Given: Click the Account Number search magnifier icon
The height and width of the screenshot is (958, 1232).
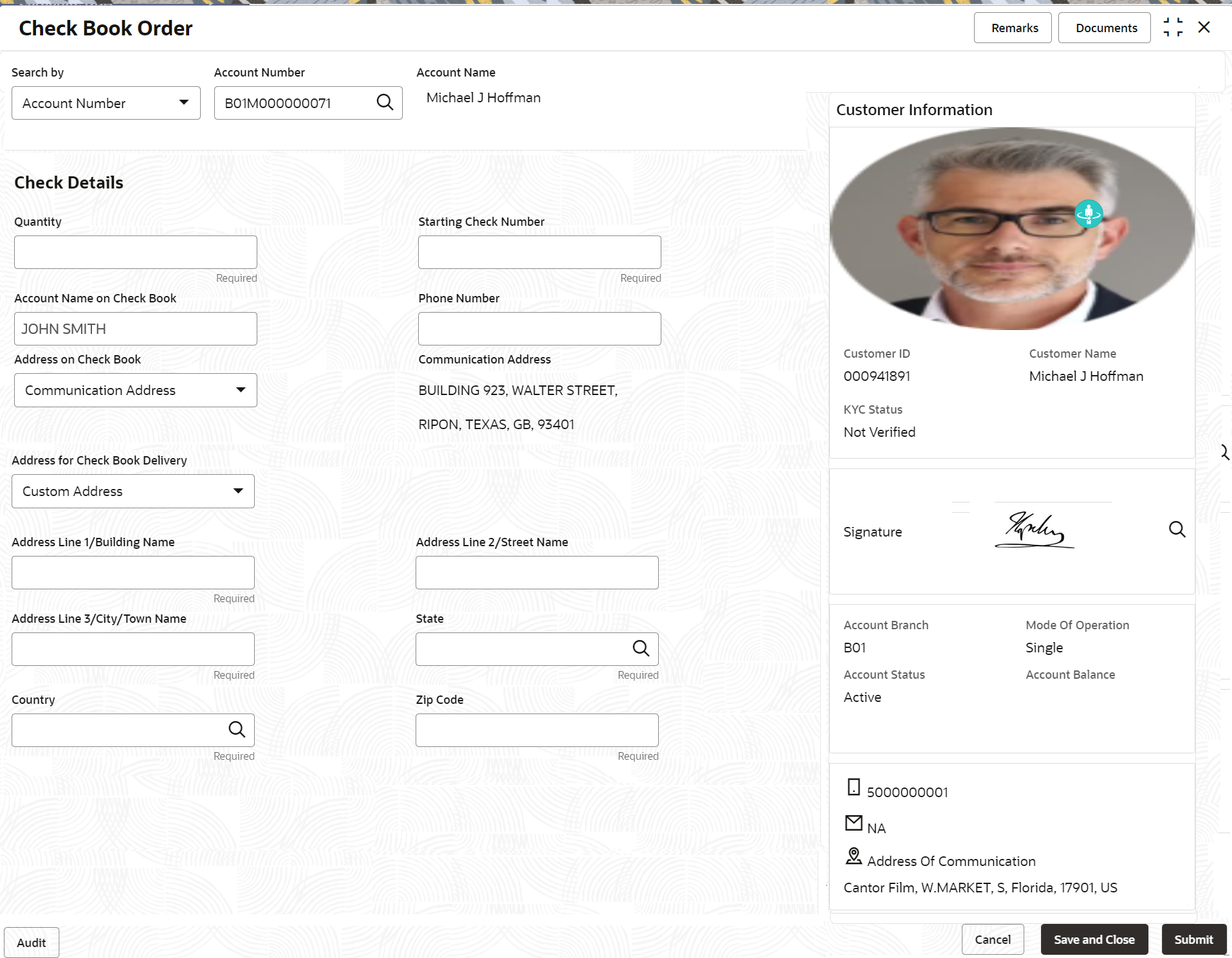Looking at the screenshot, I should pos(385,102).
